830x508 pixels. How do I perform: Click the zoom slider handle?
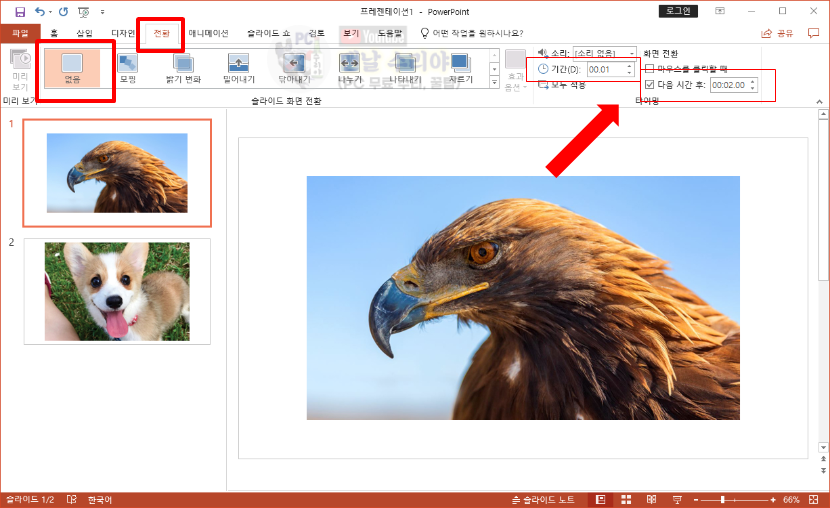pyautogui.click(x=723, y=500)
